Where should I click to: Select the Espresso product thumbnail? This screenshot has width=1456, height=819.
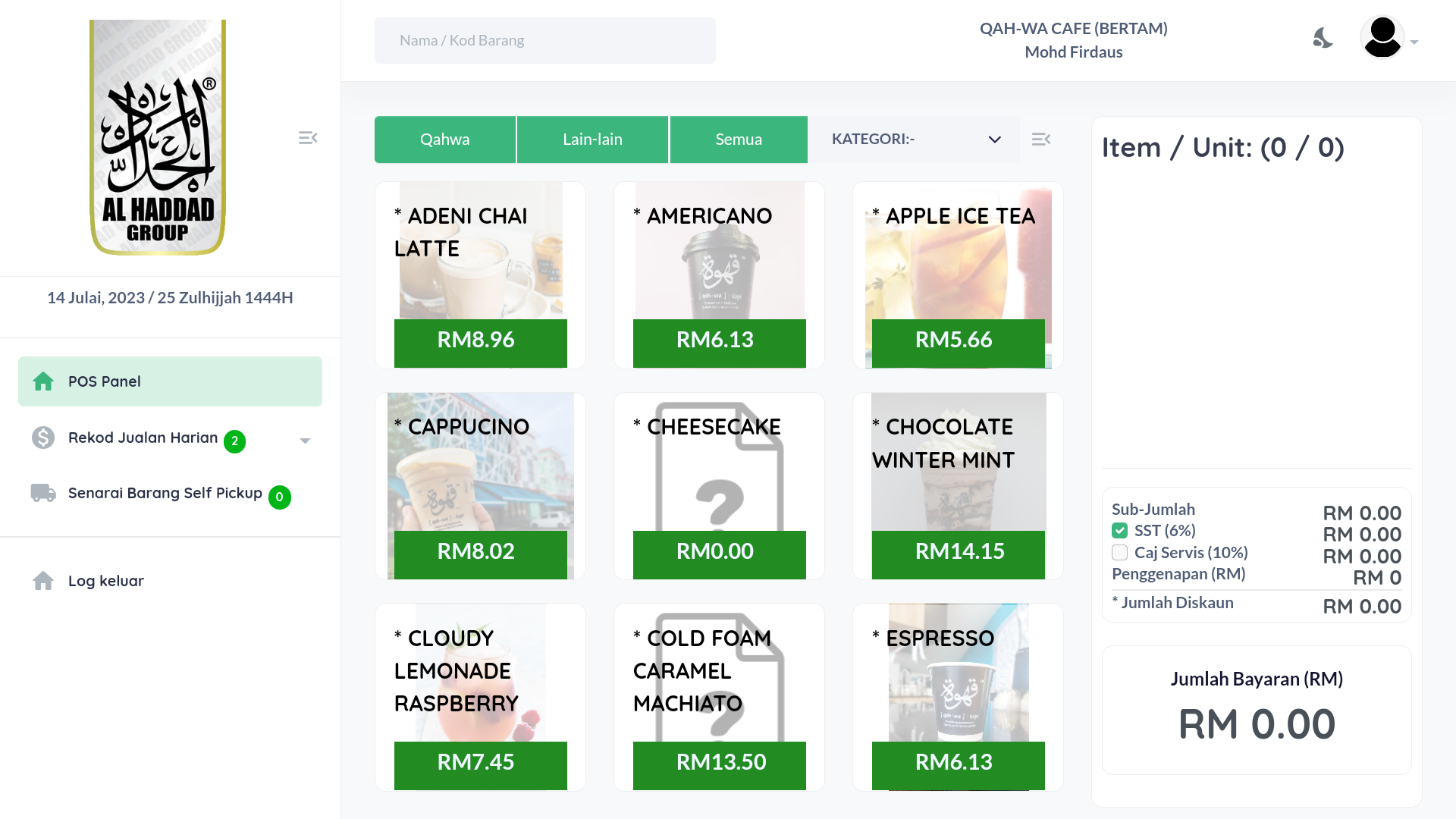pyautogui.click(x=958, y=697)
